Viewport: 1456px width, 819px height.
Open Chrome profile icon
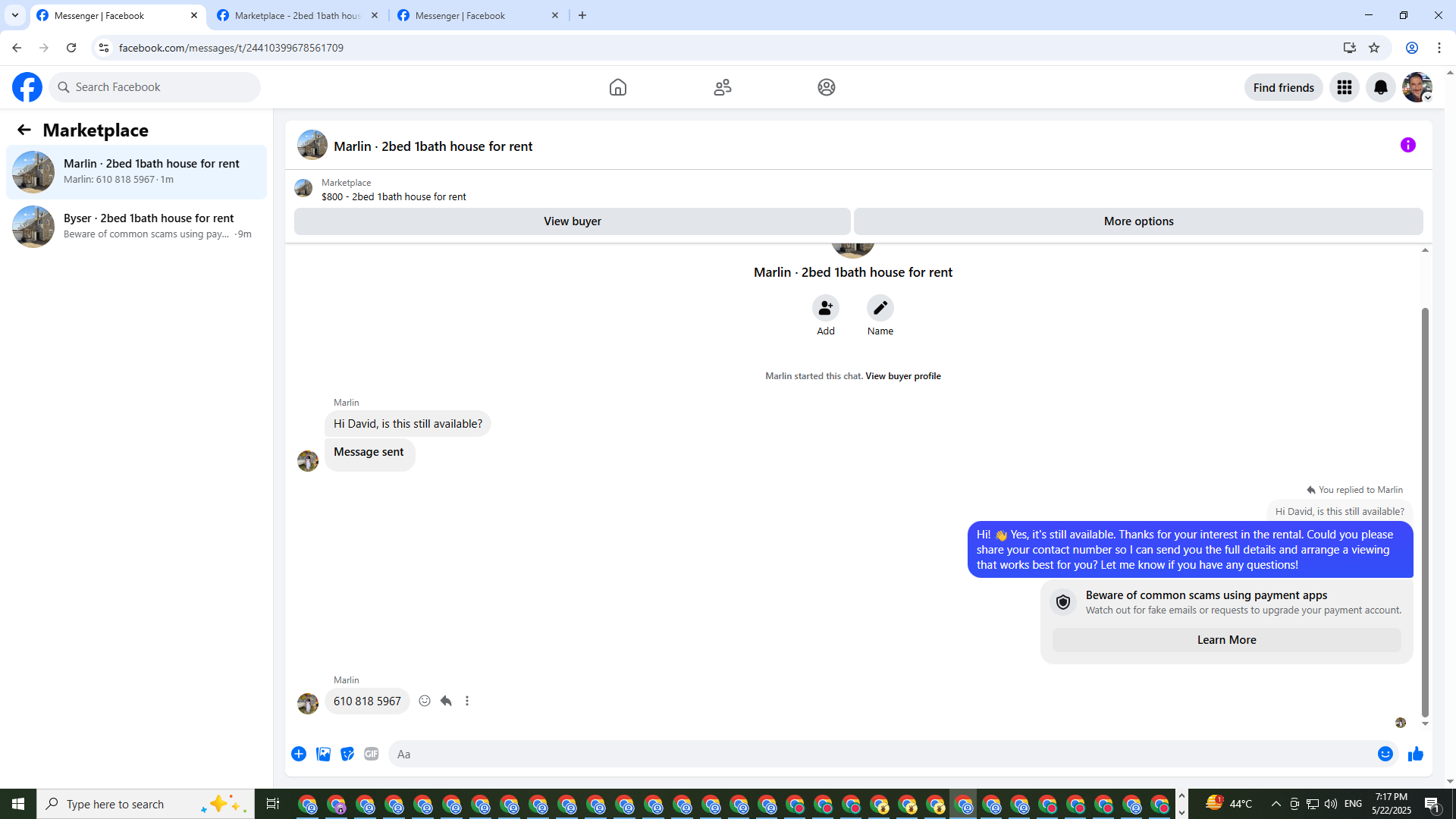coord(1412,48)
